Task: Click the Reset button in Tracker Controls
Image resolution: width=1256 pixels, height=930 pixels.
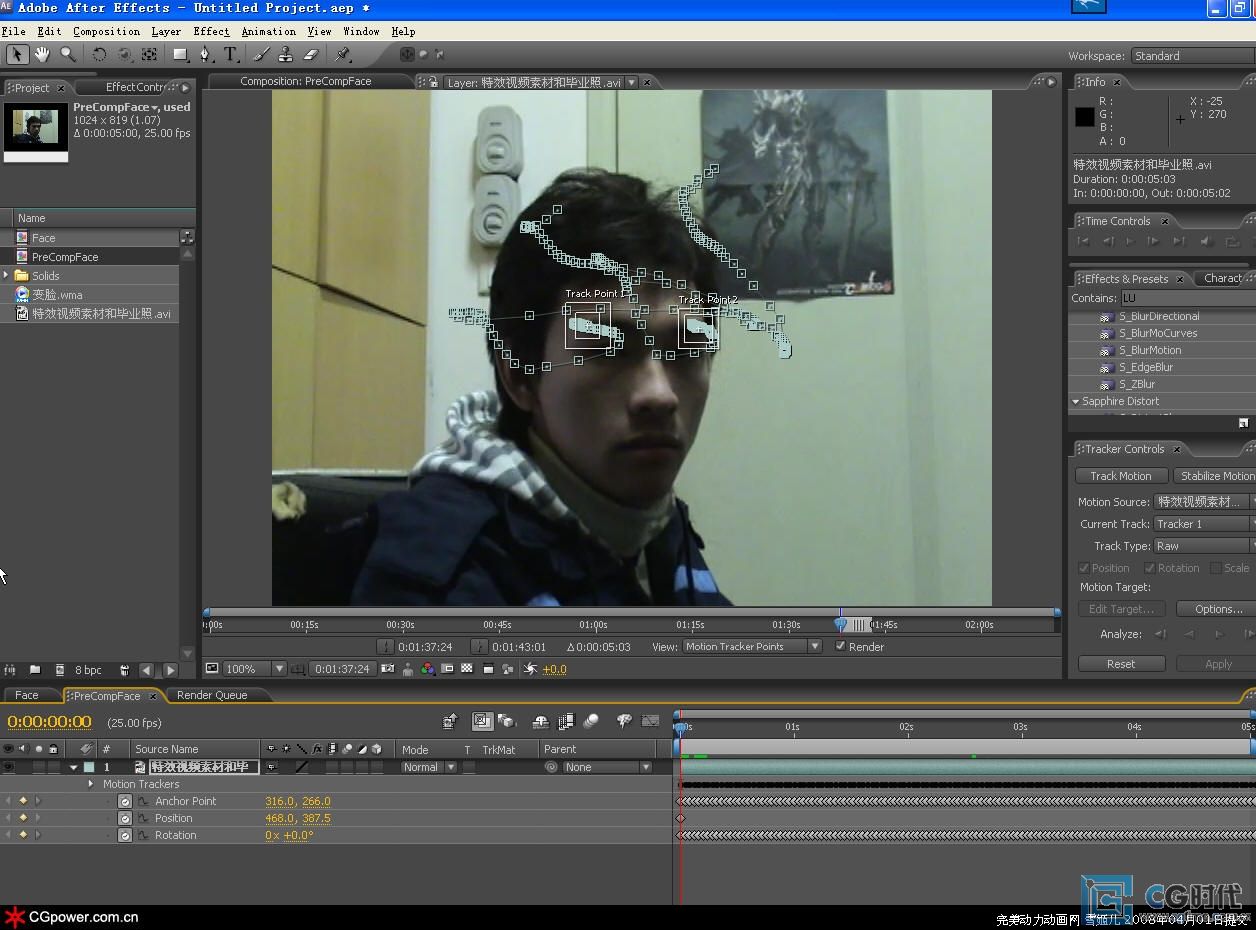Action: click(1121, 664)
